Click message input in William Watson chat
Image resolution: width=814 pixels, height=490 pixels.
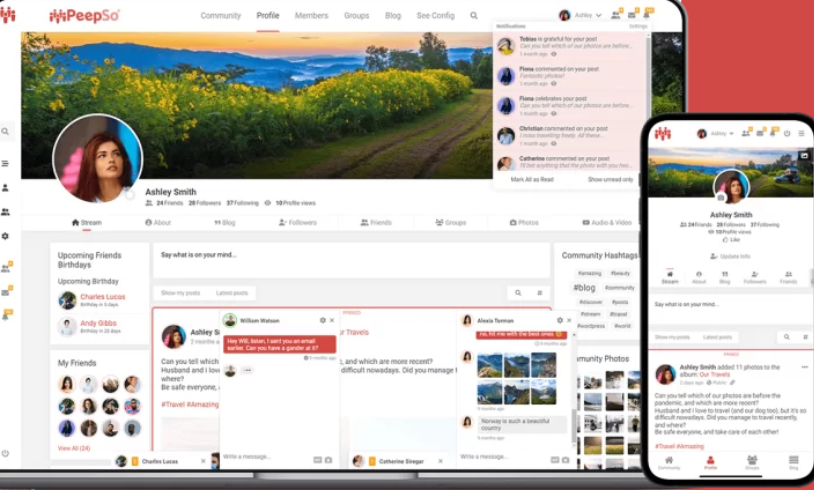pyautogui.click(x=266, y=457)
